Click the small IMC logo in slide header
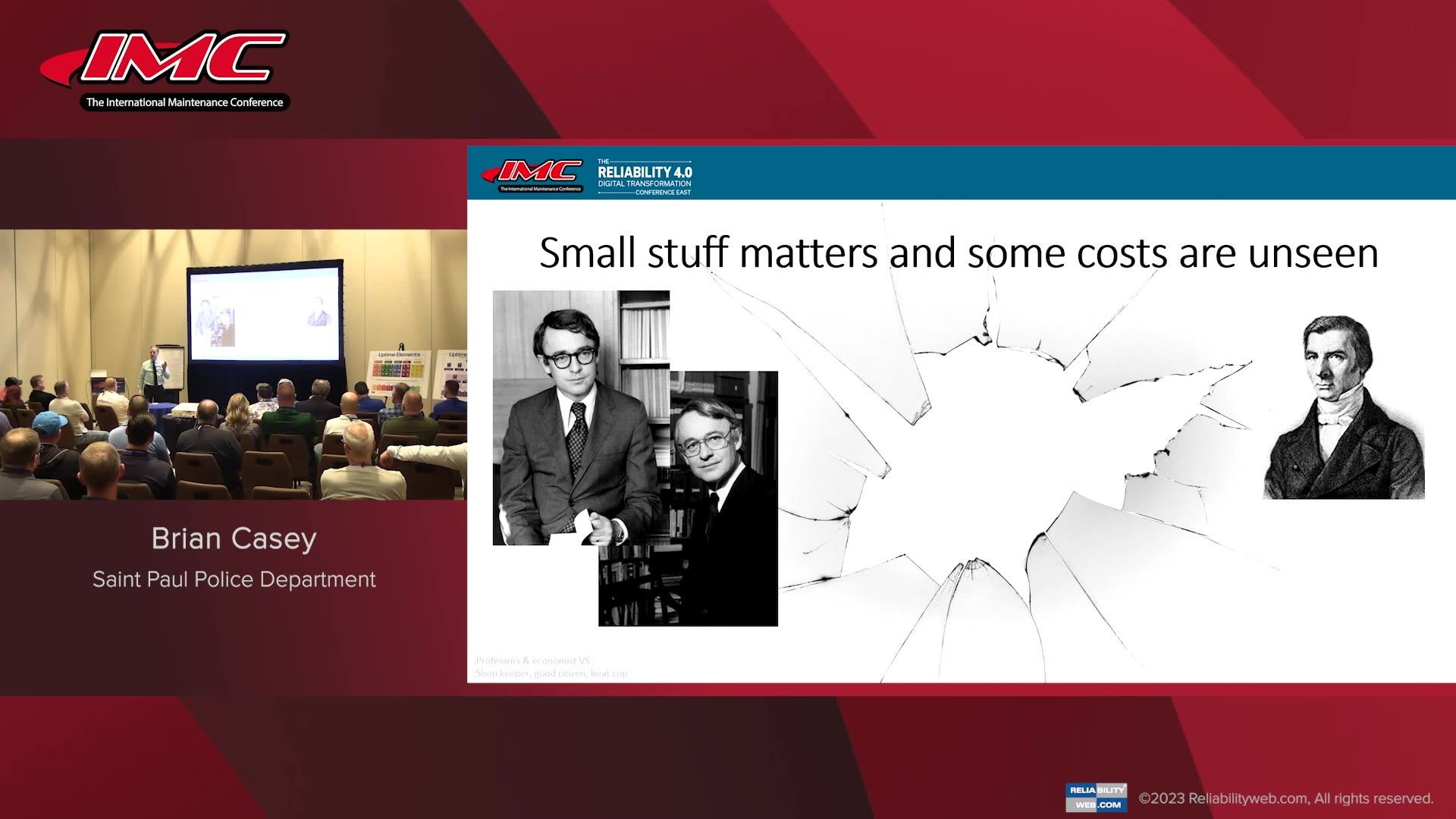 coord(533,172)
